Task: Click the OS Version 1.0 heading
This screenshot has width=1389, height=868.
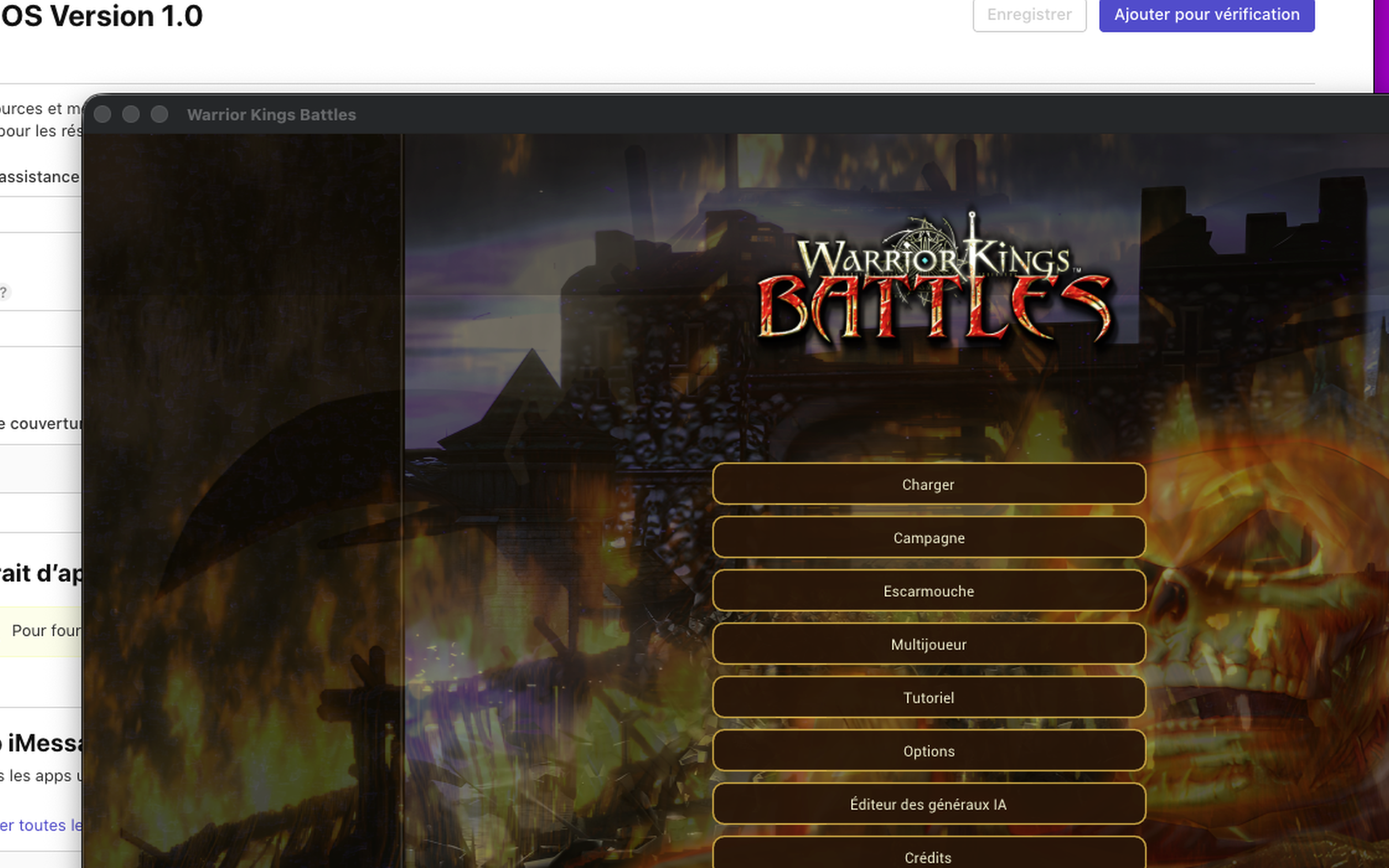Action: (x=102, y=15)
